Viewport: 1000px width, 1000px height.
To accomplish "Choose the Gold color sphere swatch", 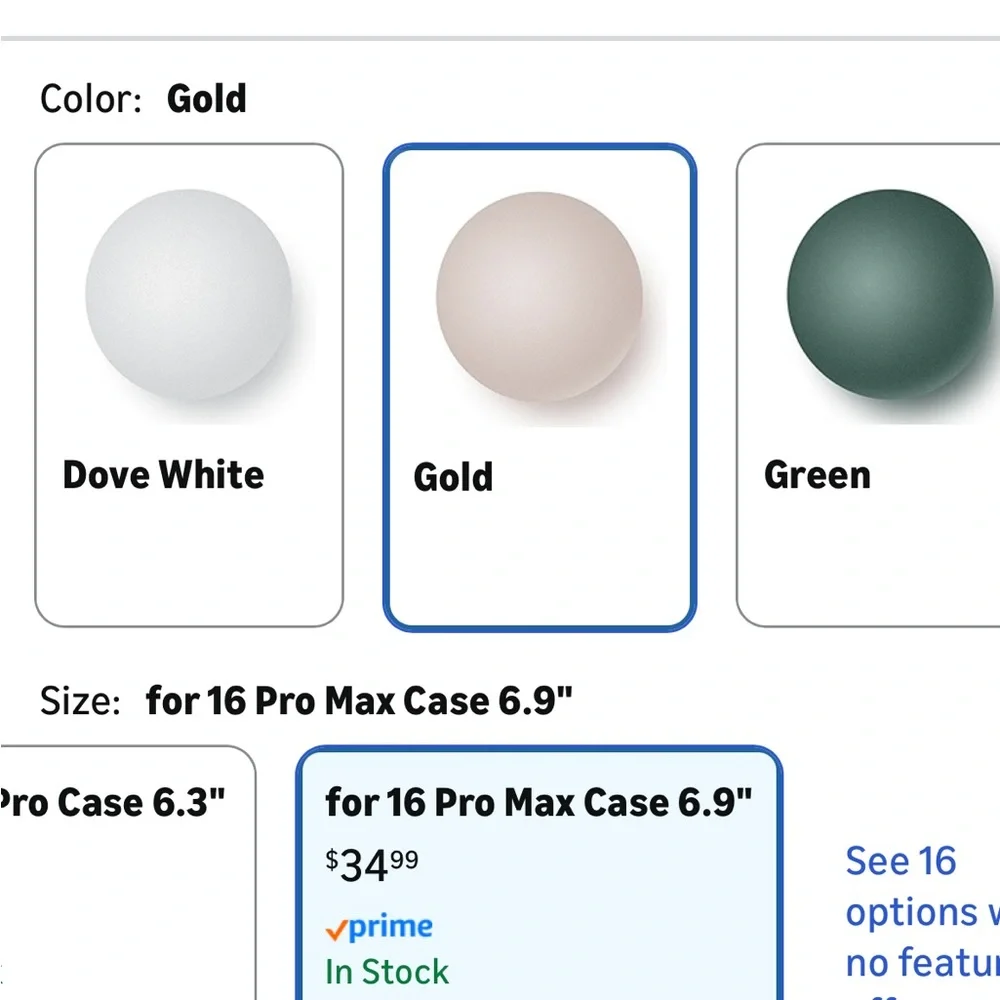I will 540,297.
